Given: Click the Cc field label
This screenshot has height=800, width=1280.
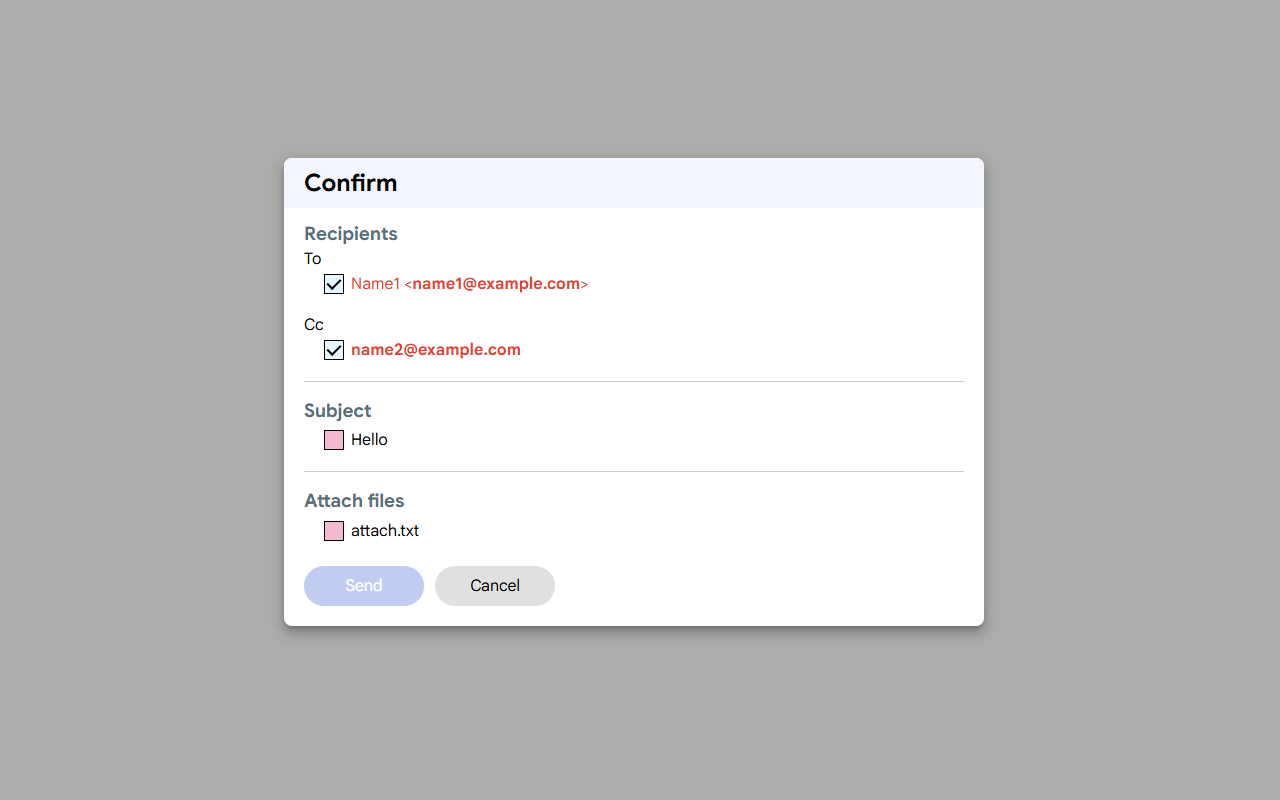Looking at the screenshot, I should (314, 325).
